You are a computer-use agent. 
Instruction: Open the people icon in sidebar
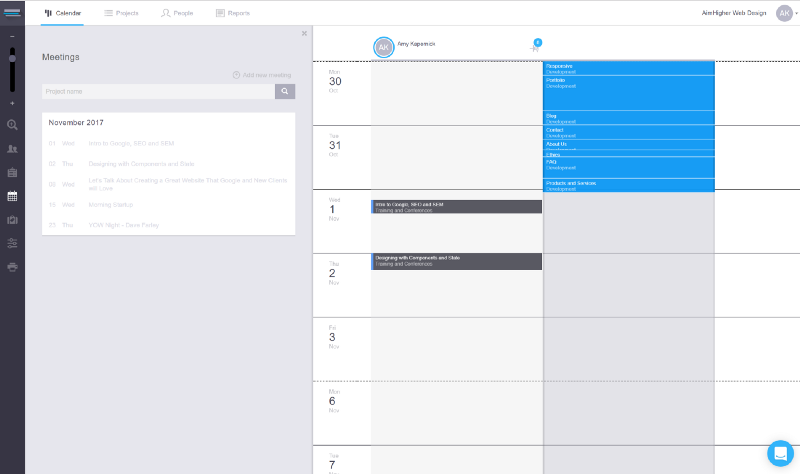pos(12,148)
